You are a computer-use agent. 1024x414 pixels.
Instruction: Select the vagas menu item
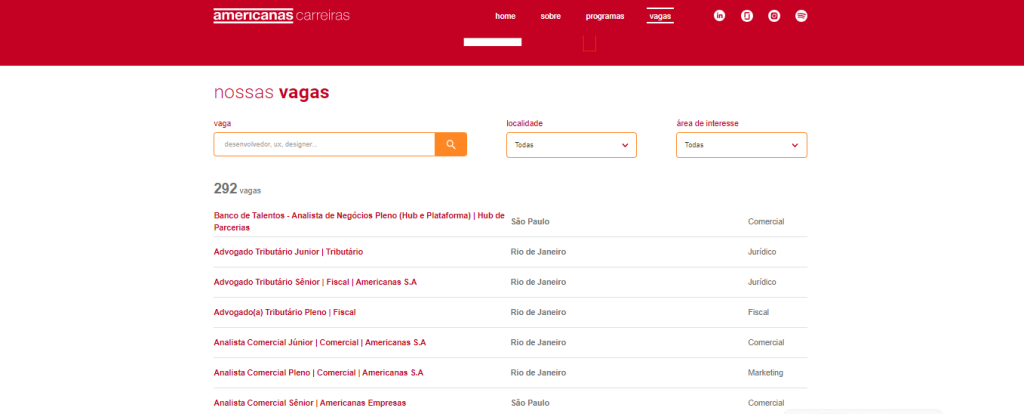(660, 16)
